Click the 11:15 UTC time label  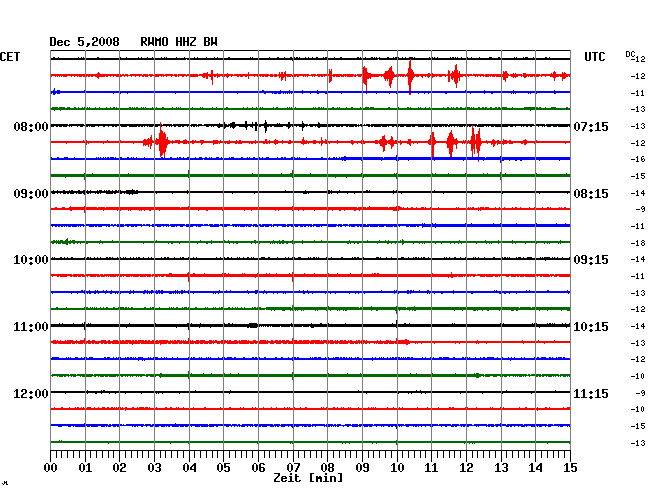[591, 393]
